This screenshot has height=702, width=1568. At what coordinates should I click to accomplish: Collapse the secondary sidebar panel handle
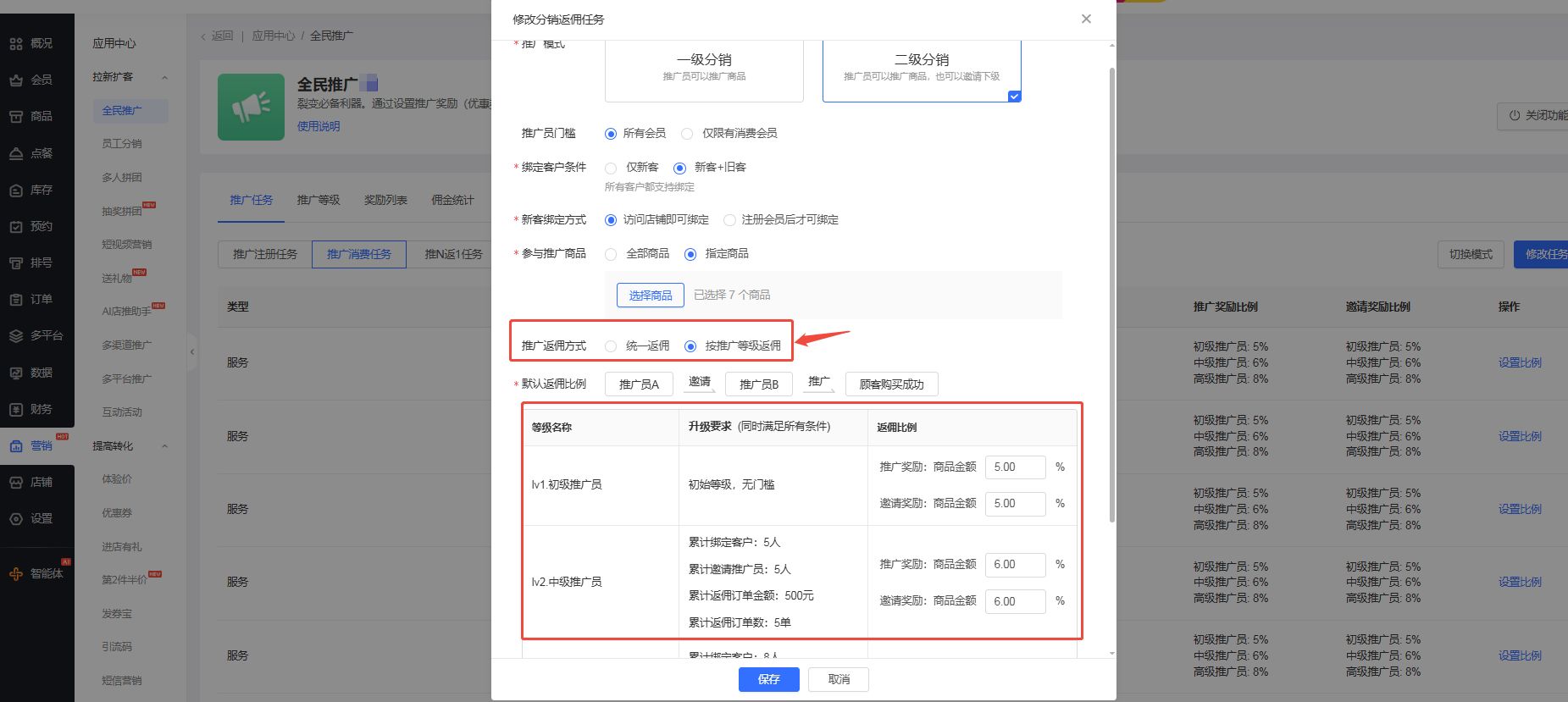click(192, 351)
